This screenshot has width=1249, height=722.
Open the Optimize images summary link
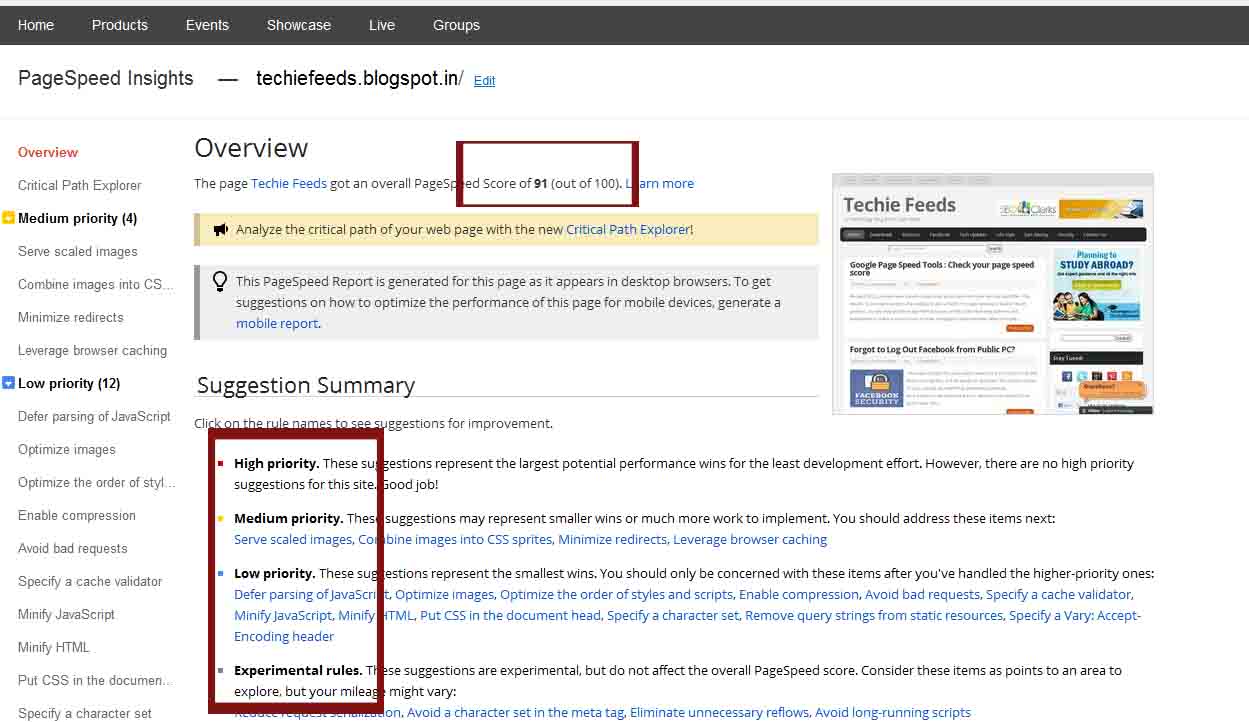pos(444,594)
